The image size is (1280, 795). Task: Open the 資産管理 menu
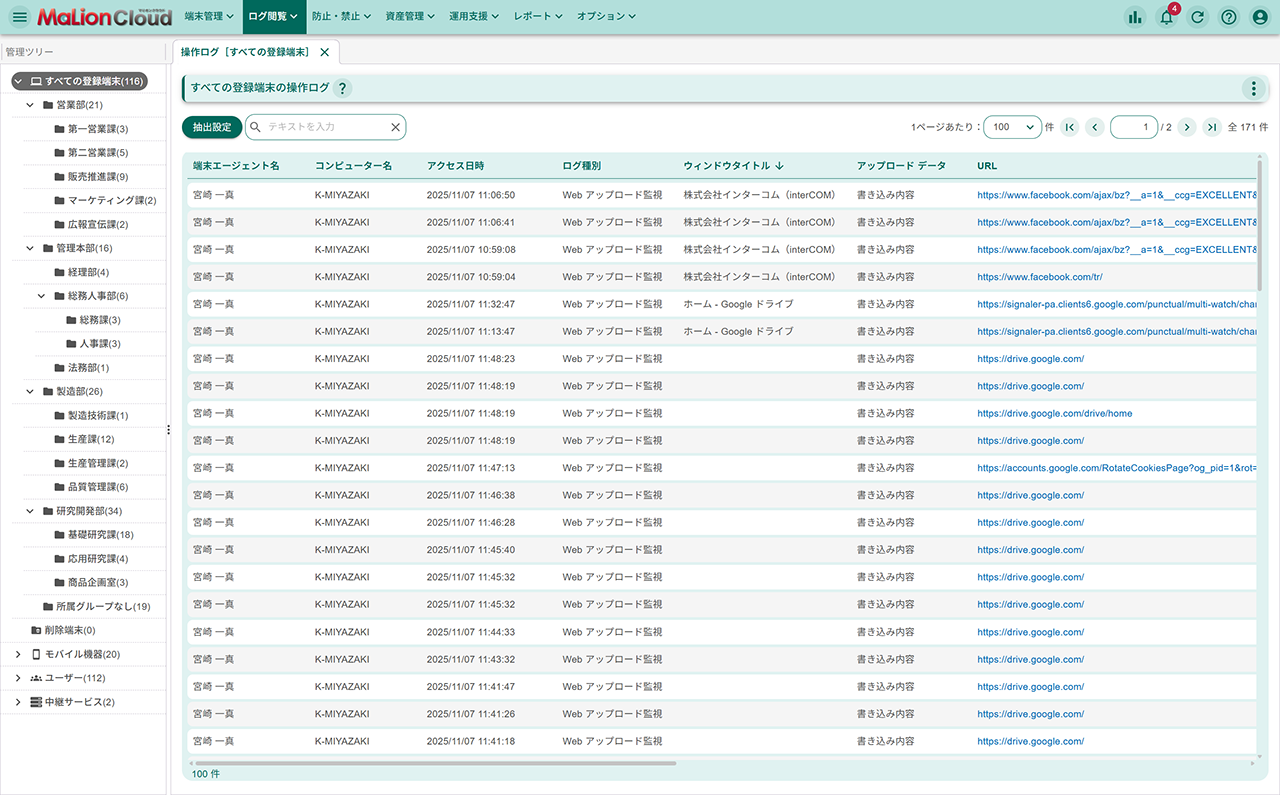pos(410,17)
